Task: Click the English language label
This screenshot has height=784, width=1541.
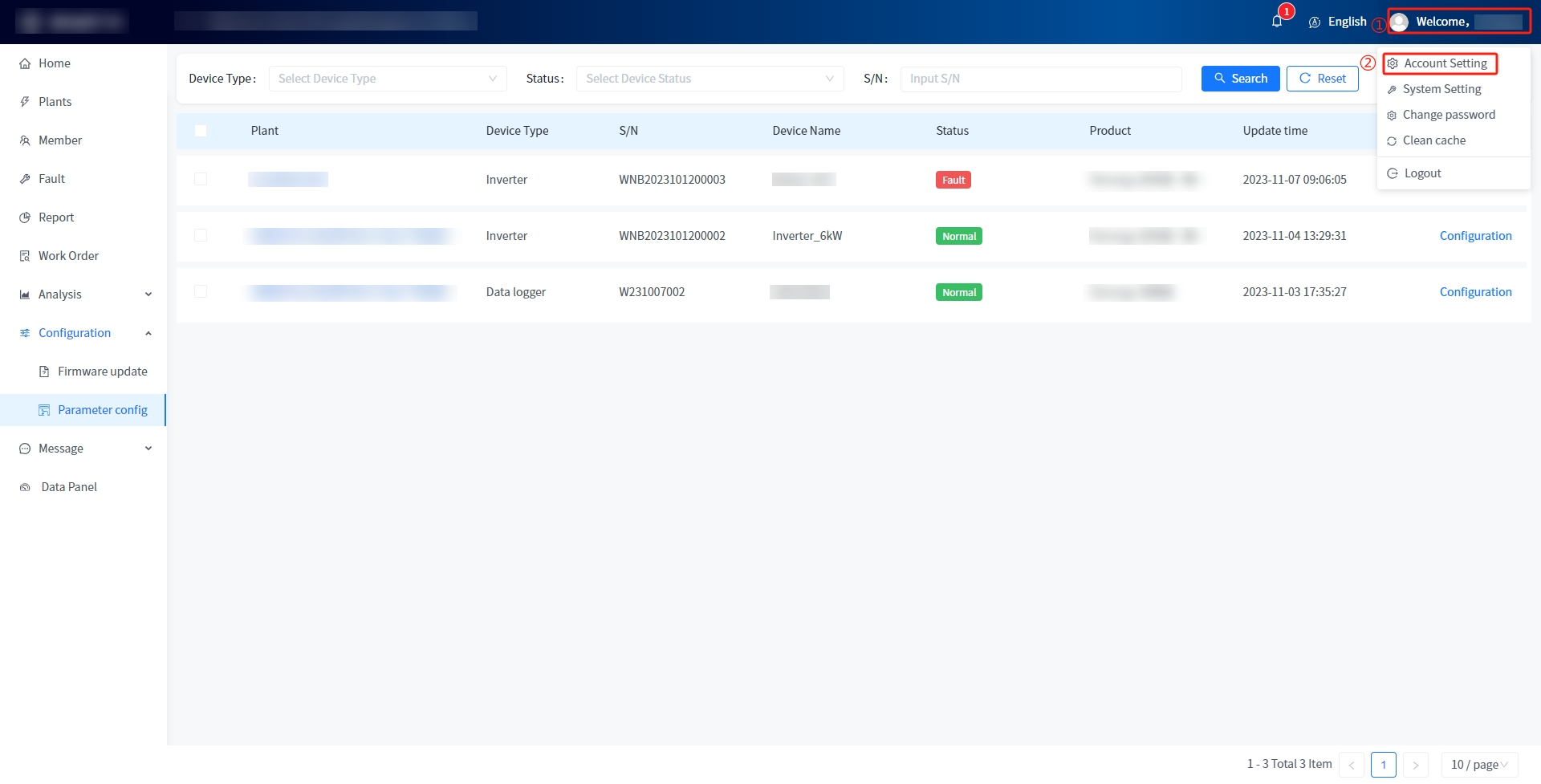Action: click(x=1347, y=22)
